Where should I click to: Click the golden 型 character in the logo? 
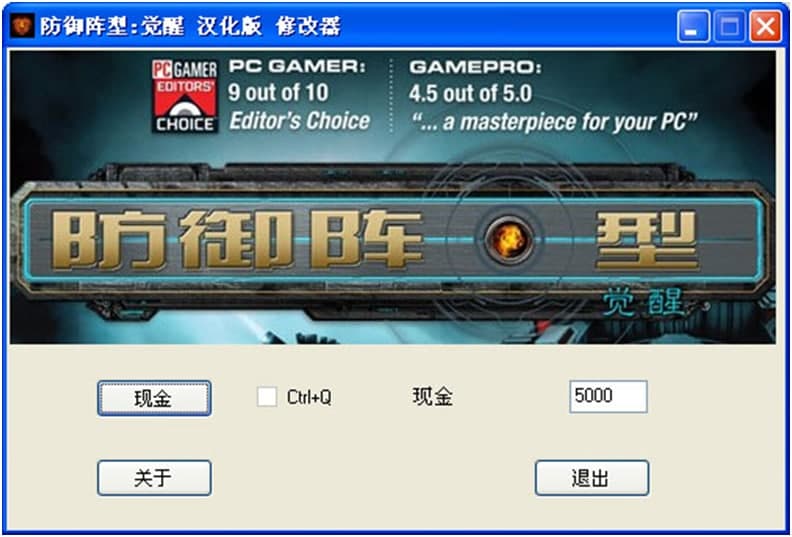click(647, 240)
